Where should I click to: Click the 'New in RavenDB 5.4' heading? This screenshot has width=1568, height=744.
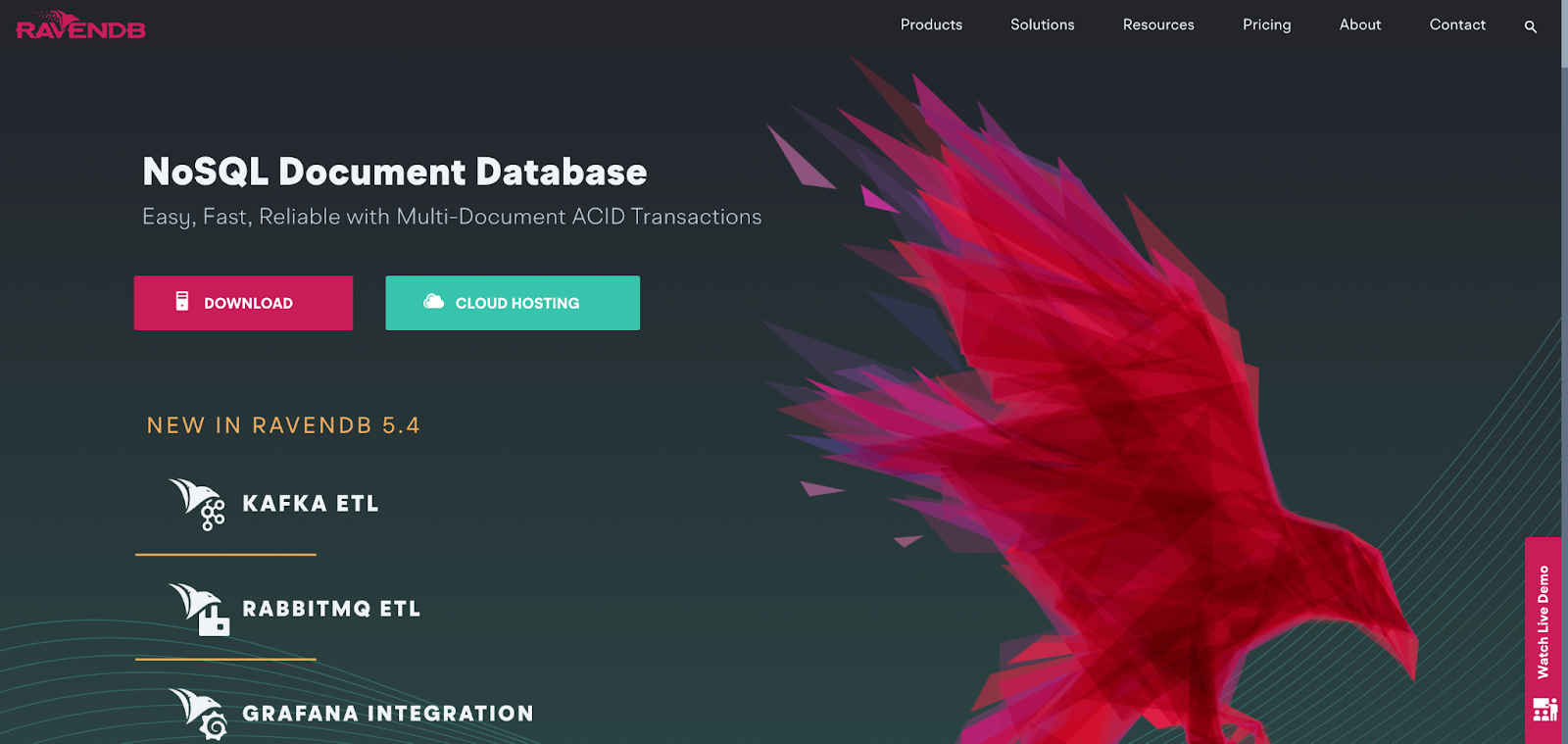tap(283, 425)
